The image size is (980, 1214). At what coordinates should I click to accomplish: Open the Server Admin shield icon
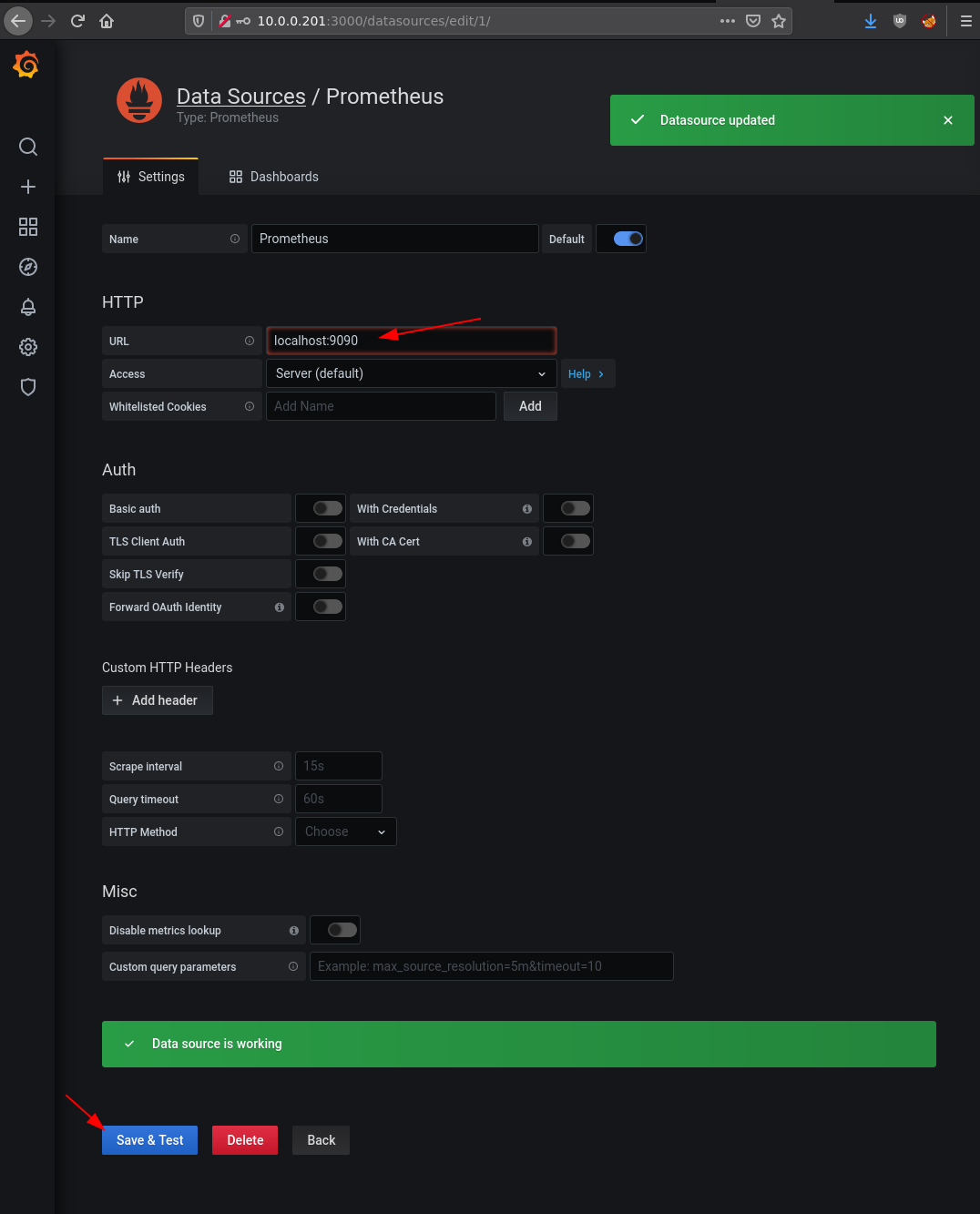click(28, 387)
